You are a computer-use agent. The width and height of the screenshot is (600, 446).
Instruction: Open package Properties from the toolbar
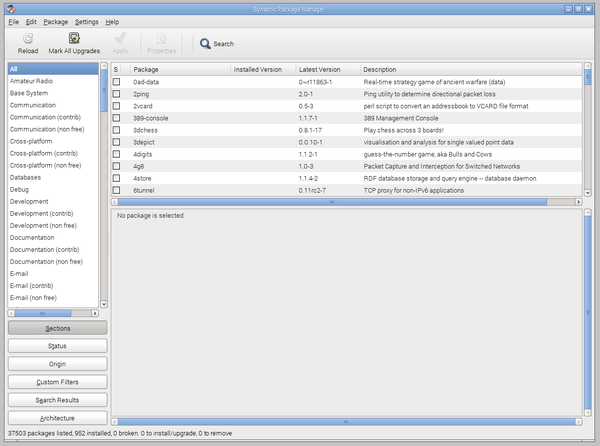click(161, 37)
